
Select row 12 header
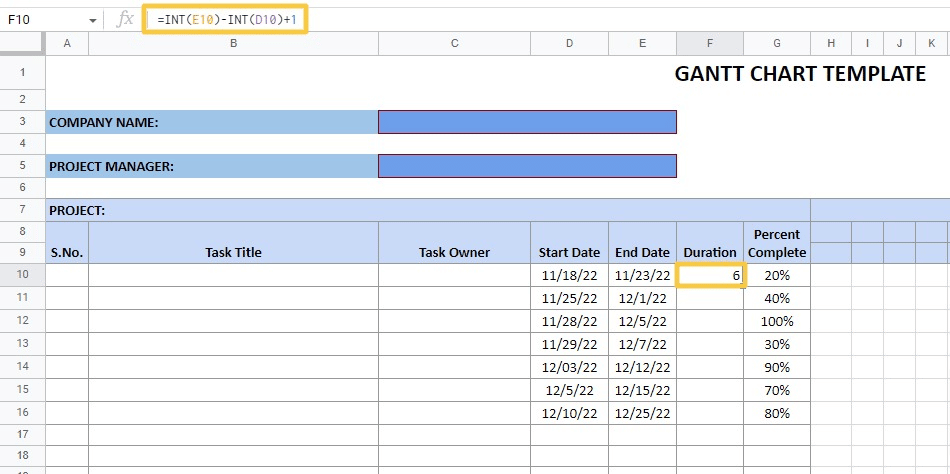22,320
